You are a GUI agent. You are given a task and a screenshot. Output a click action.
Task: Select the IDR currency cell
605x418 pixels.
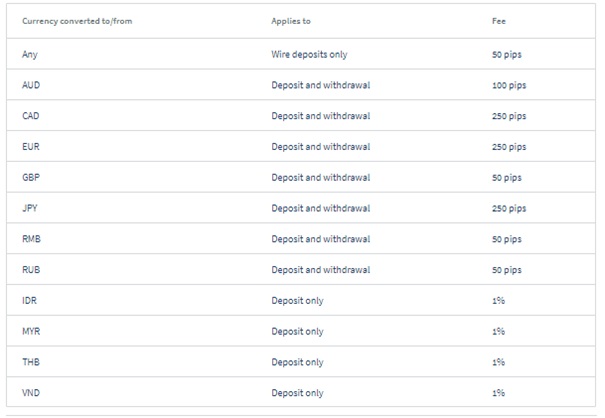pyautogui.click(x=29, y=300)
